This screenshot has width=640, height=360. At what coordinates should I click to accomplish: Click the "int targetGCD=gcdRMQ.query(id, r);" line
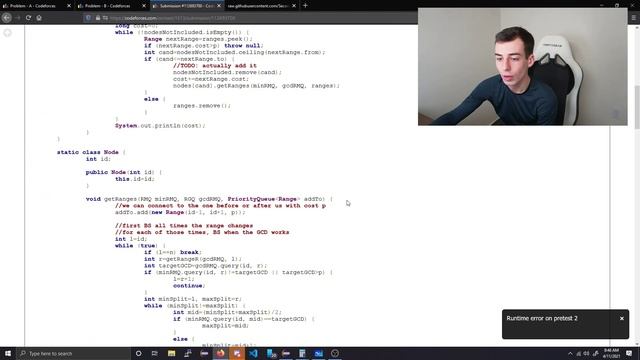[x=205, y=266]
